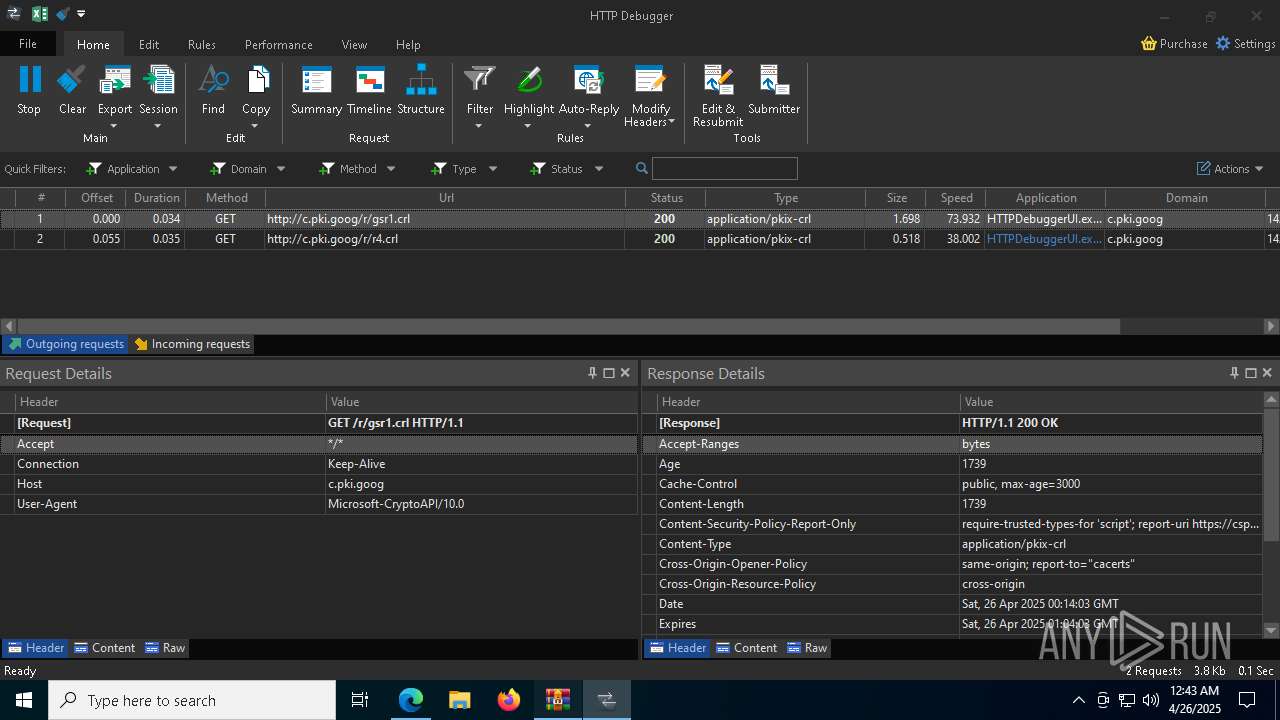The image size is (1280, 720).
Task: Click the Clear sessions icon
Action: tap(72, 80)
